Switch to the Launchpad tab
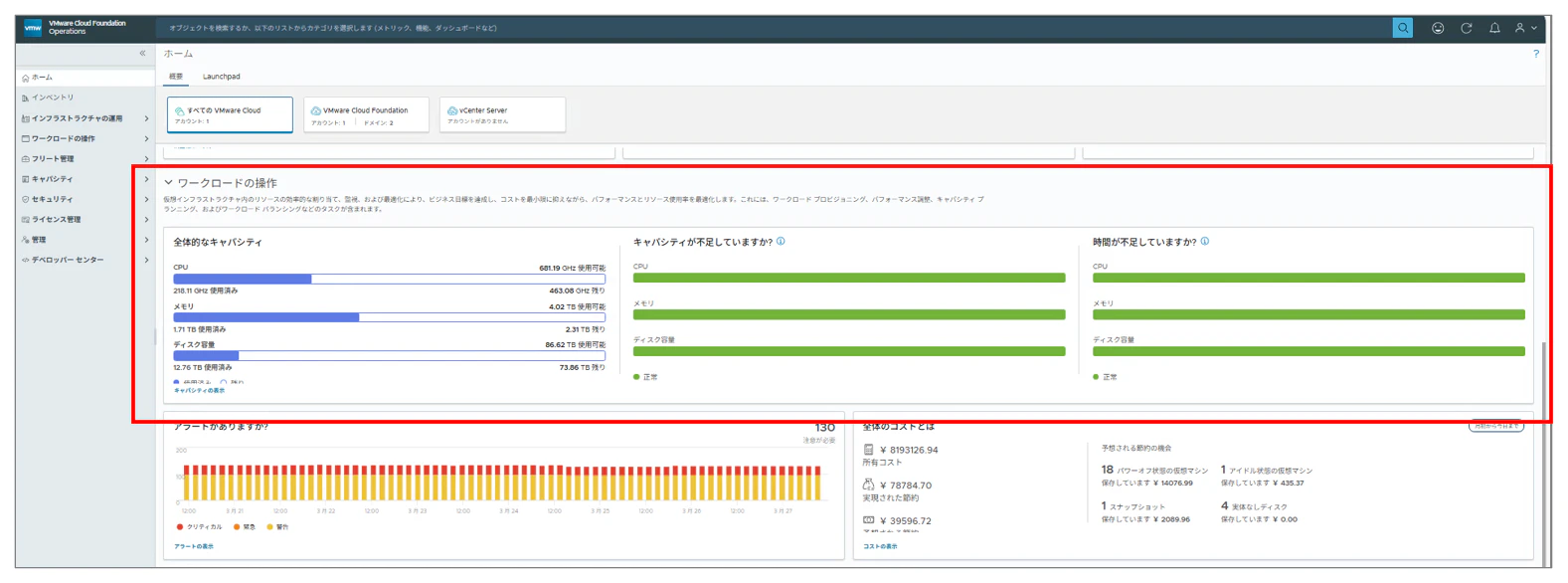 [x=222, y=77]
